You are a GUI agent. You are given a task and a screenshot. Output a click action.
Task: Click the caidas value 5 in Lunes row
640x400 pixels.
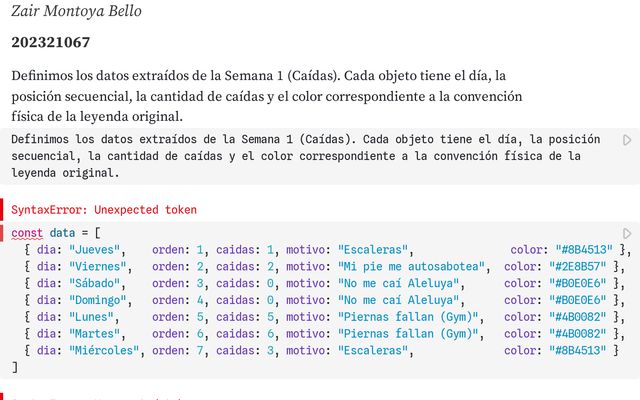click(x=270, y=317)
